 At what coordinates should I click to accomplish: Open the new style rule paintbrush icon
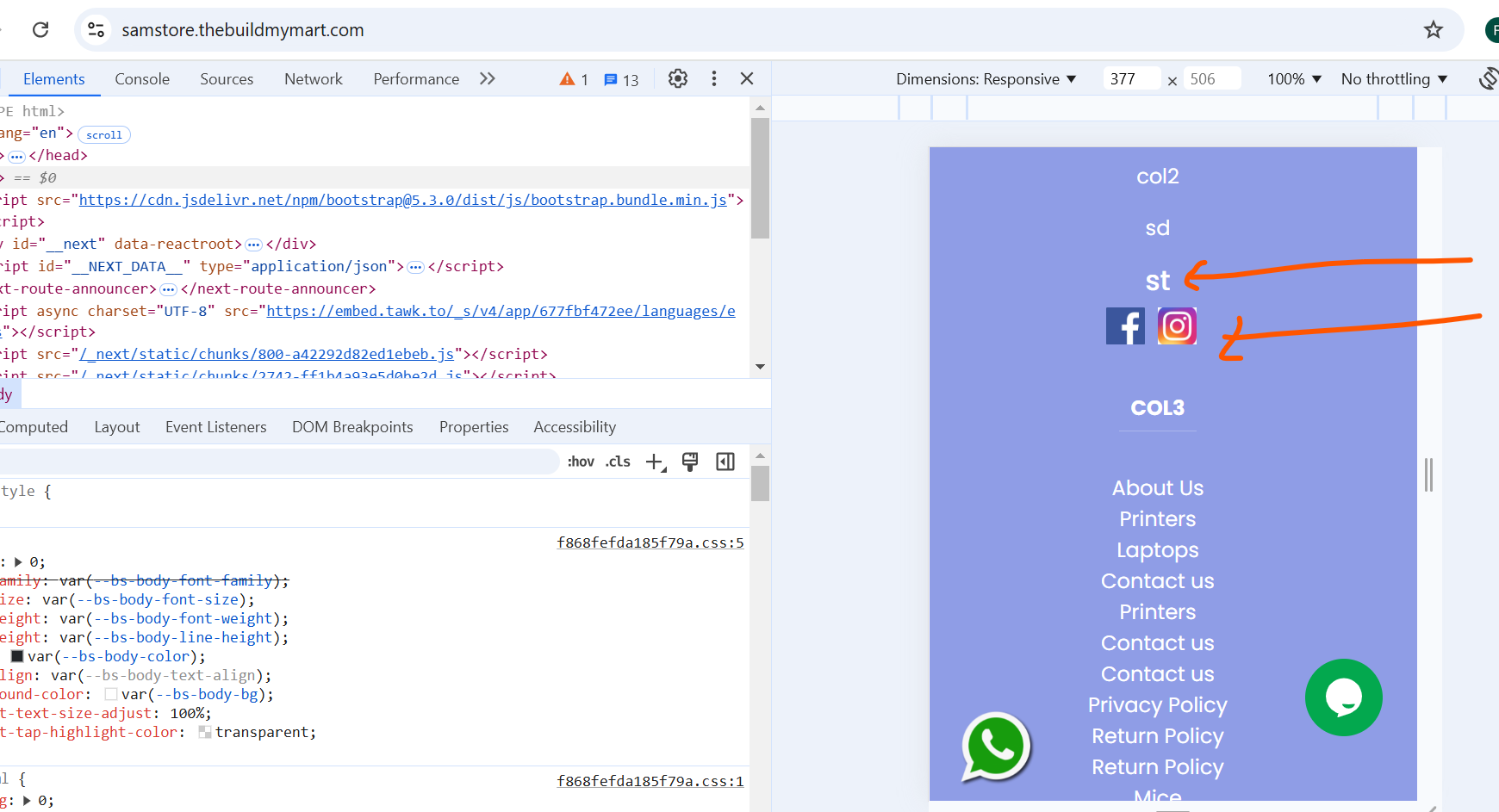(x=690, y=462)
